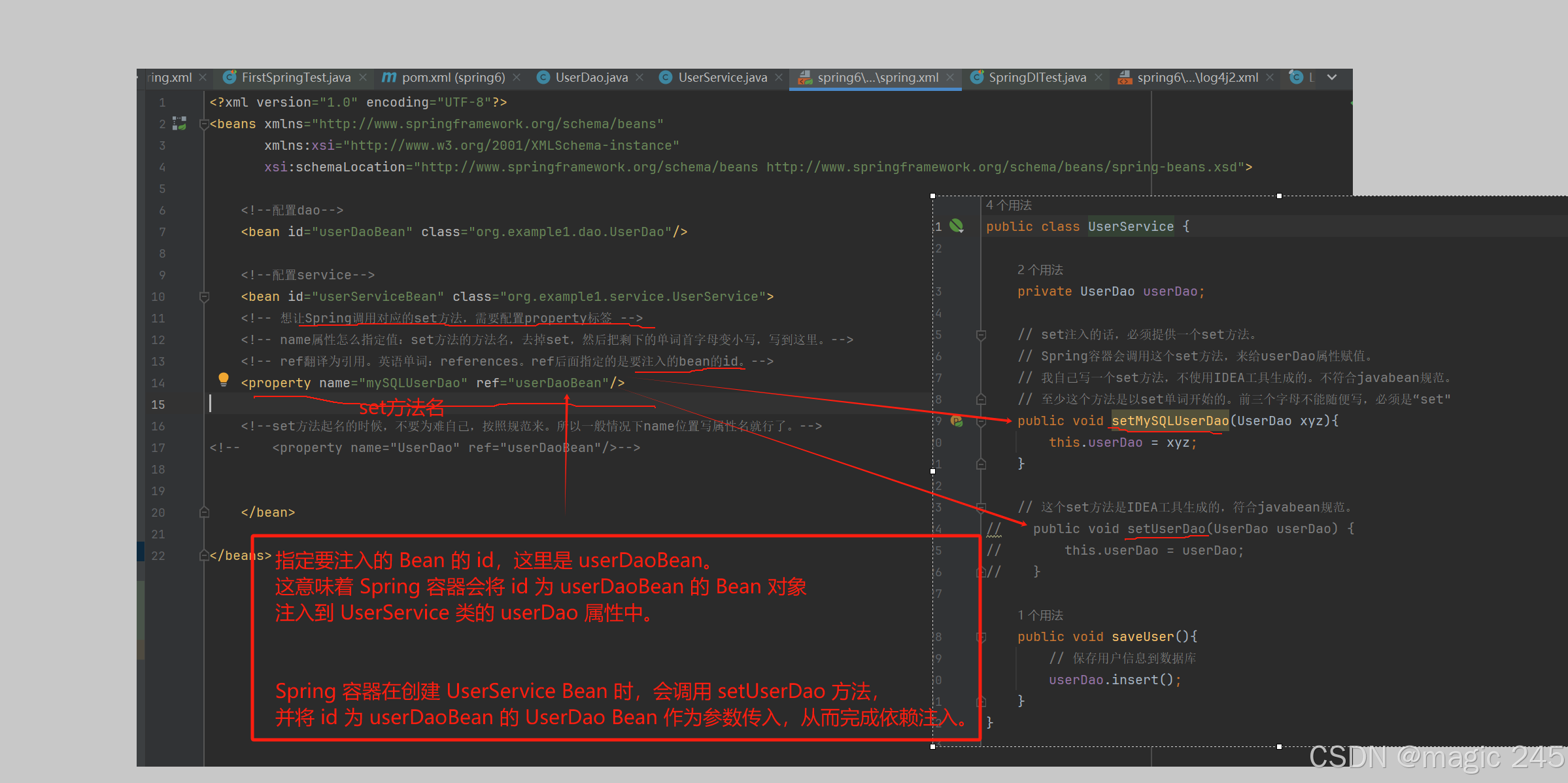Open the hidden tabs dropdown chevron
This screenshot has height=783, width=1568.
click(1332, 77)
